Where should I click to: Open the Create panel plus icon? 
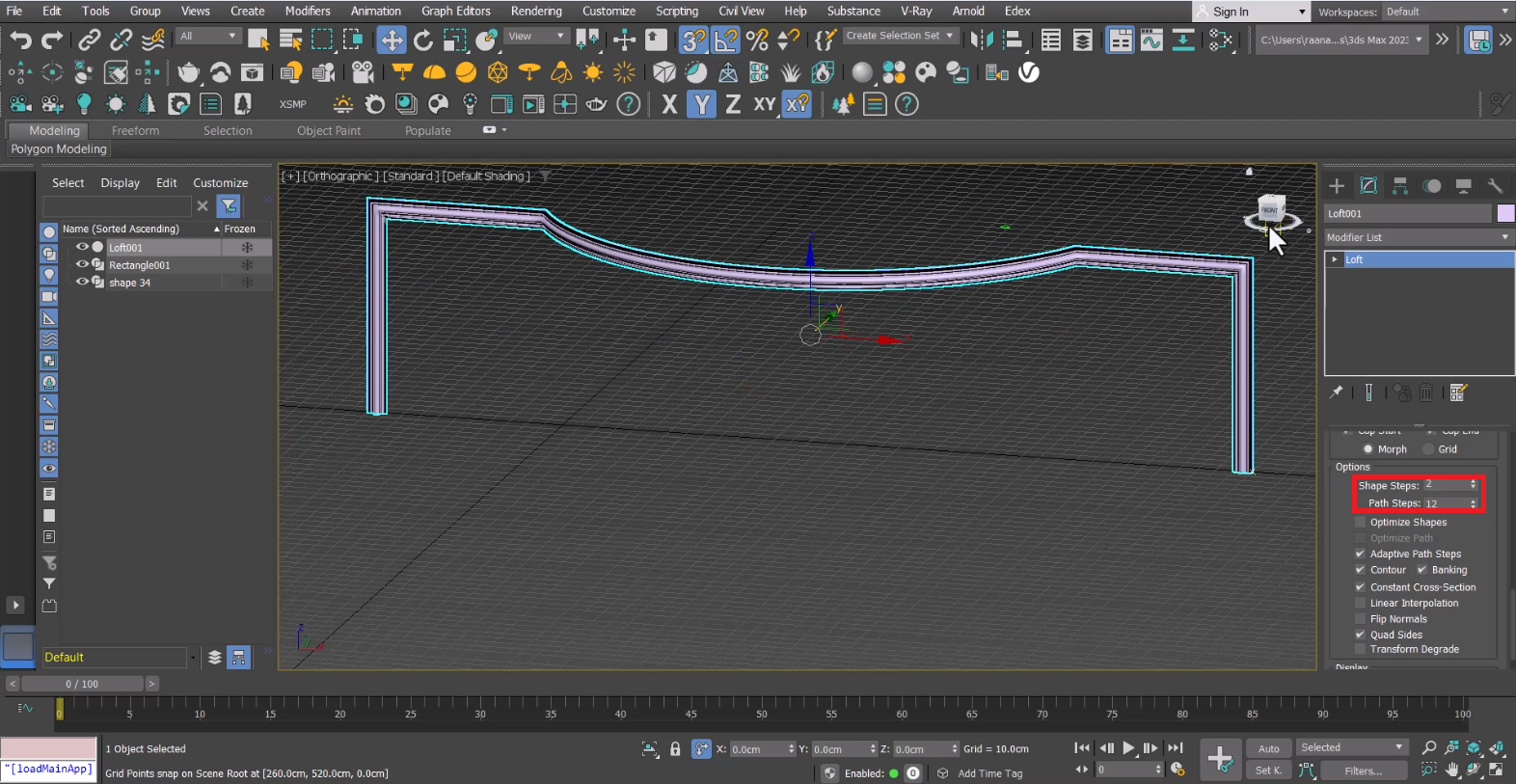point(1337,186)
